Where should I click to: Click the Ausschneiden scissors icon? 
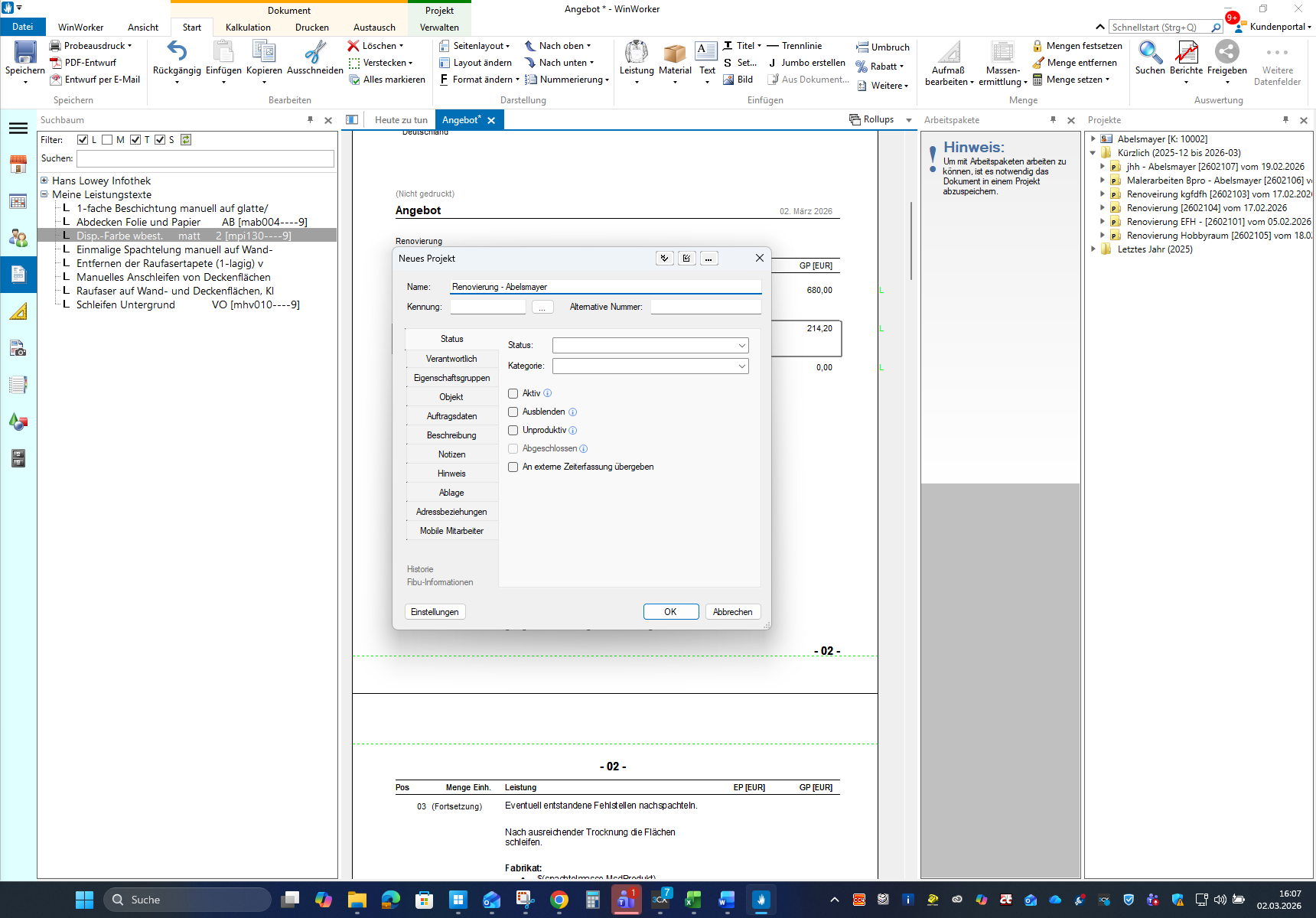coord(314,53)
